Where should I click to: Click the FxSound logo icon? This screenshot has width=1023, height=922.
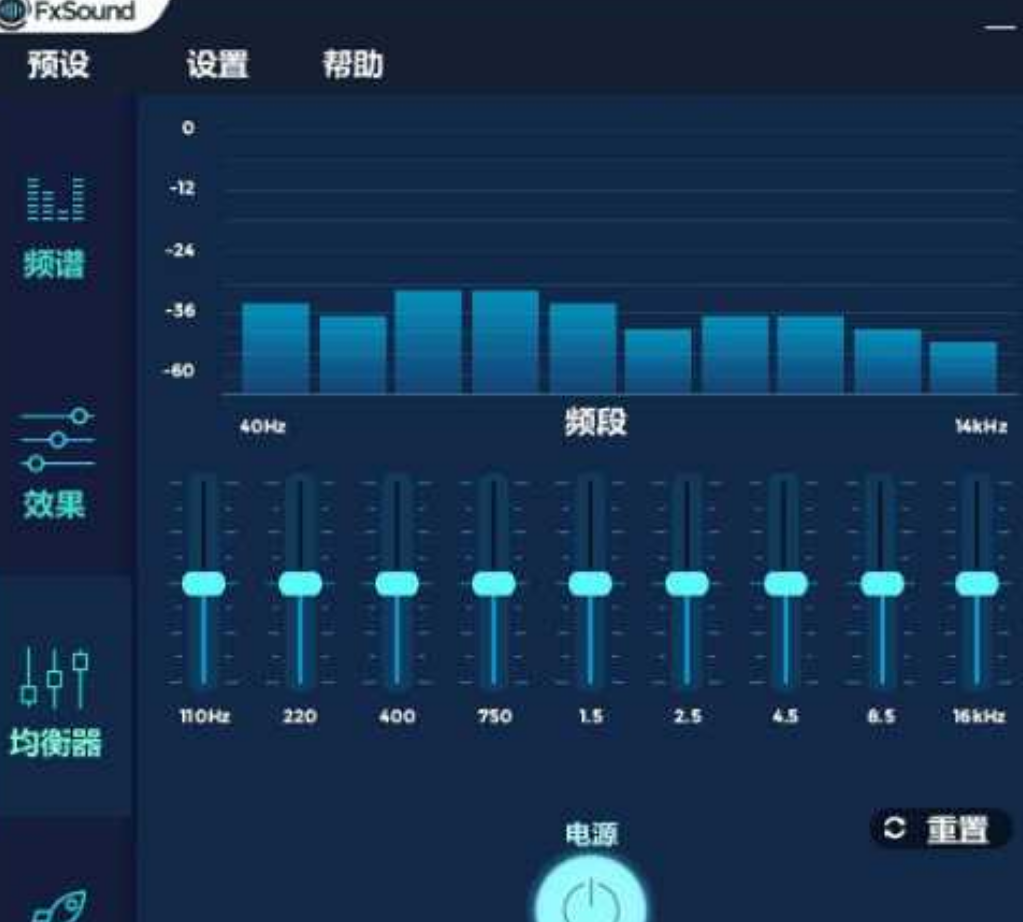[x=13, y=13]
